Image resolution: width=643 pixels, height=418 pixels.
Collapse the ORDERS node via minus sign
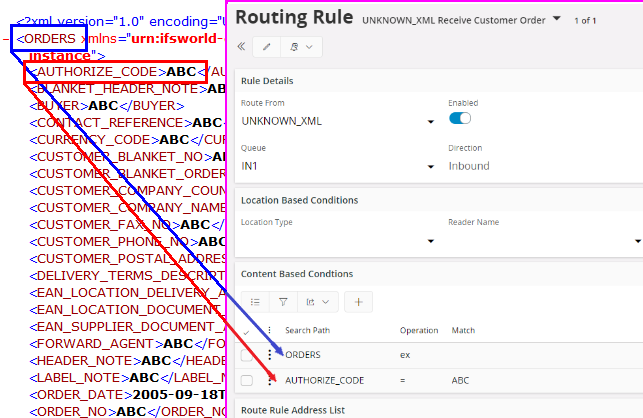[5, 39]
